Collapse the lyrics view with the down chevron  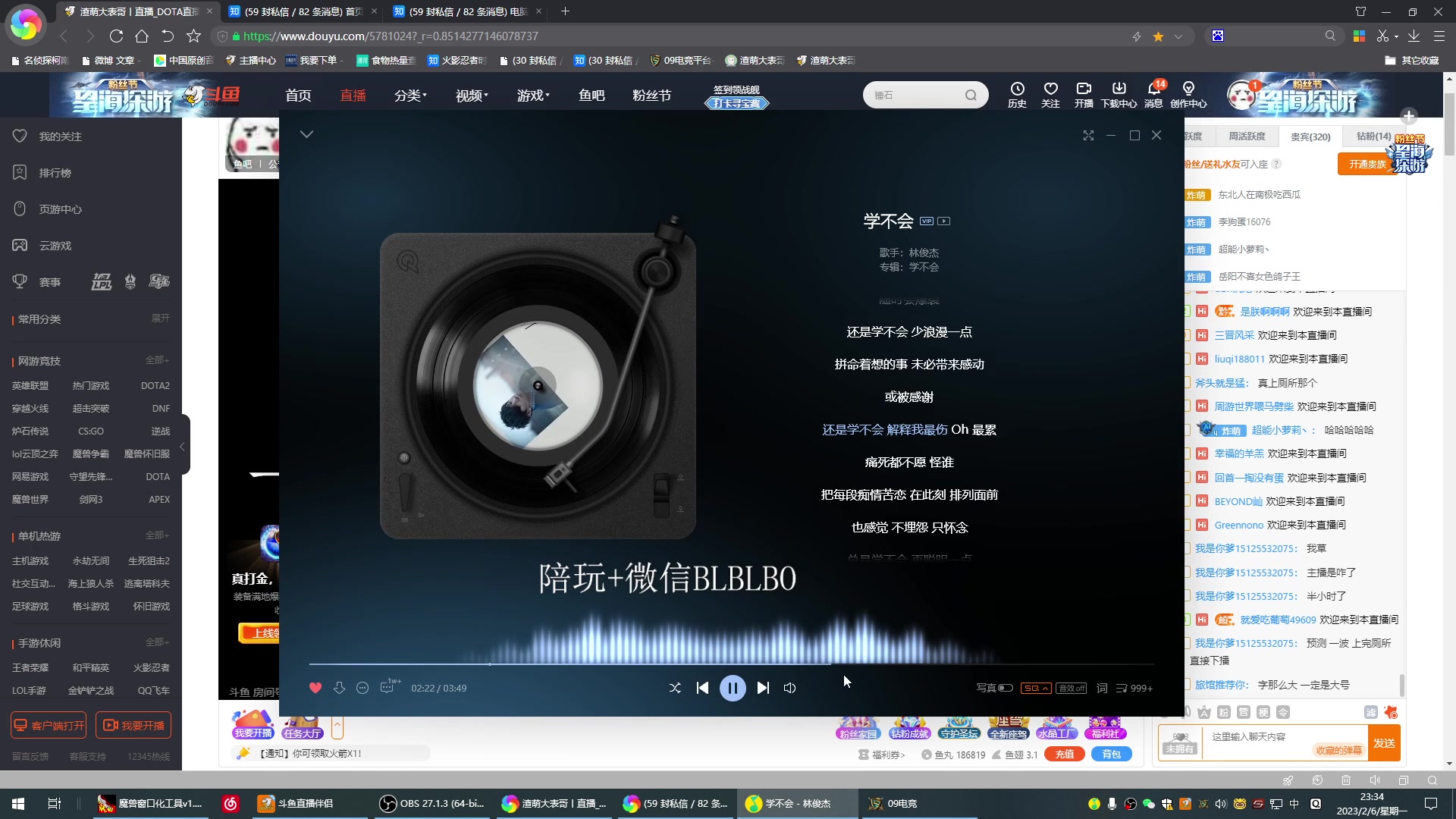tap(306, 134)
